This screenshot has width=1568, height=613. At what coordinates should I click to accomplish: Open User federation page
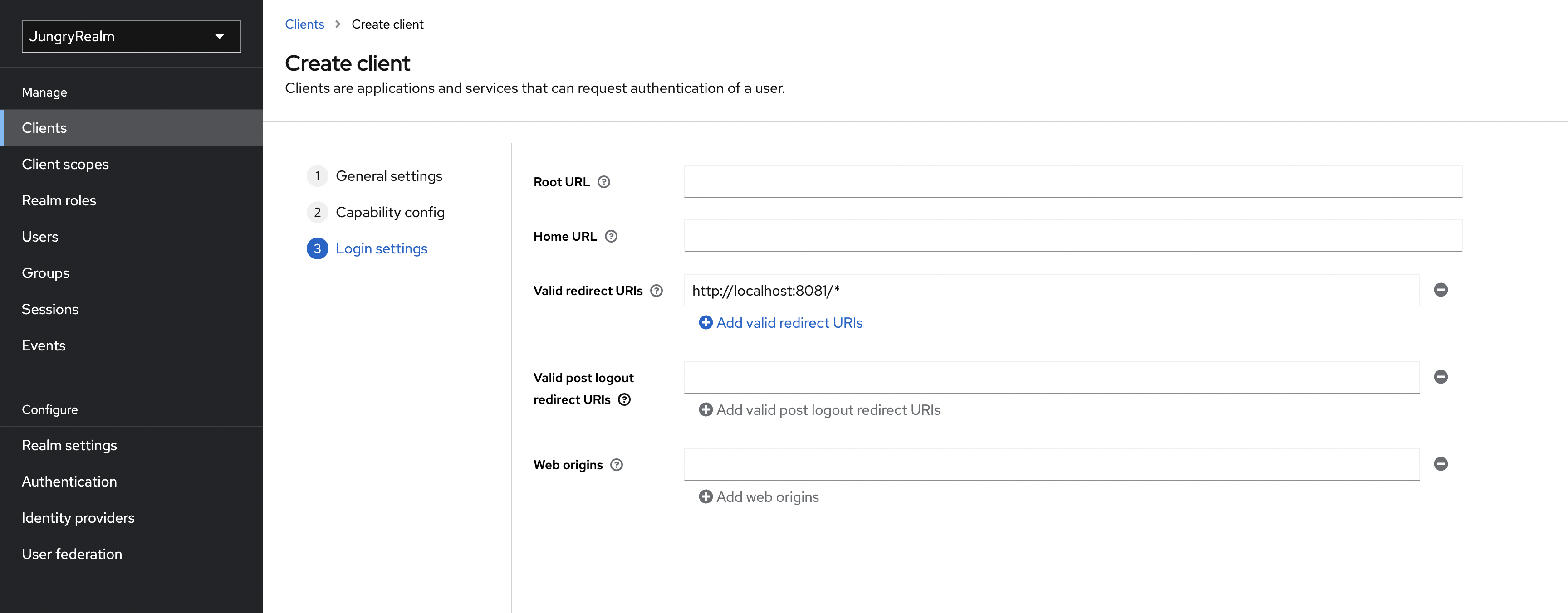[x=132, y=554]
